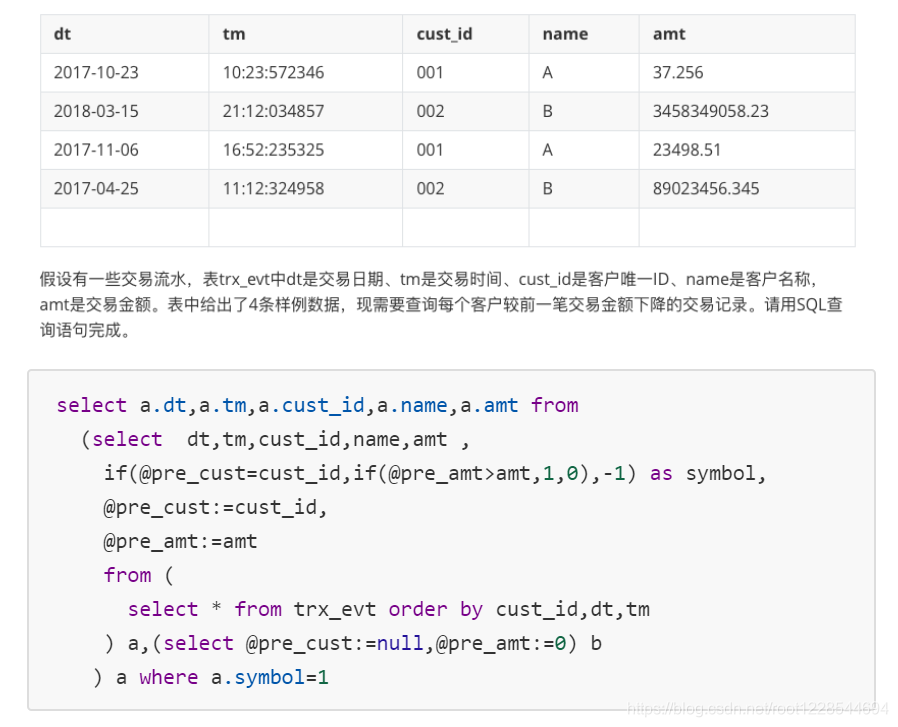Click code line '@pre_amt:=amt'
The height and width of the screenshot is (727, 898).
point(180,541)
